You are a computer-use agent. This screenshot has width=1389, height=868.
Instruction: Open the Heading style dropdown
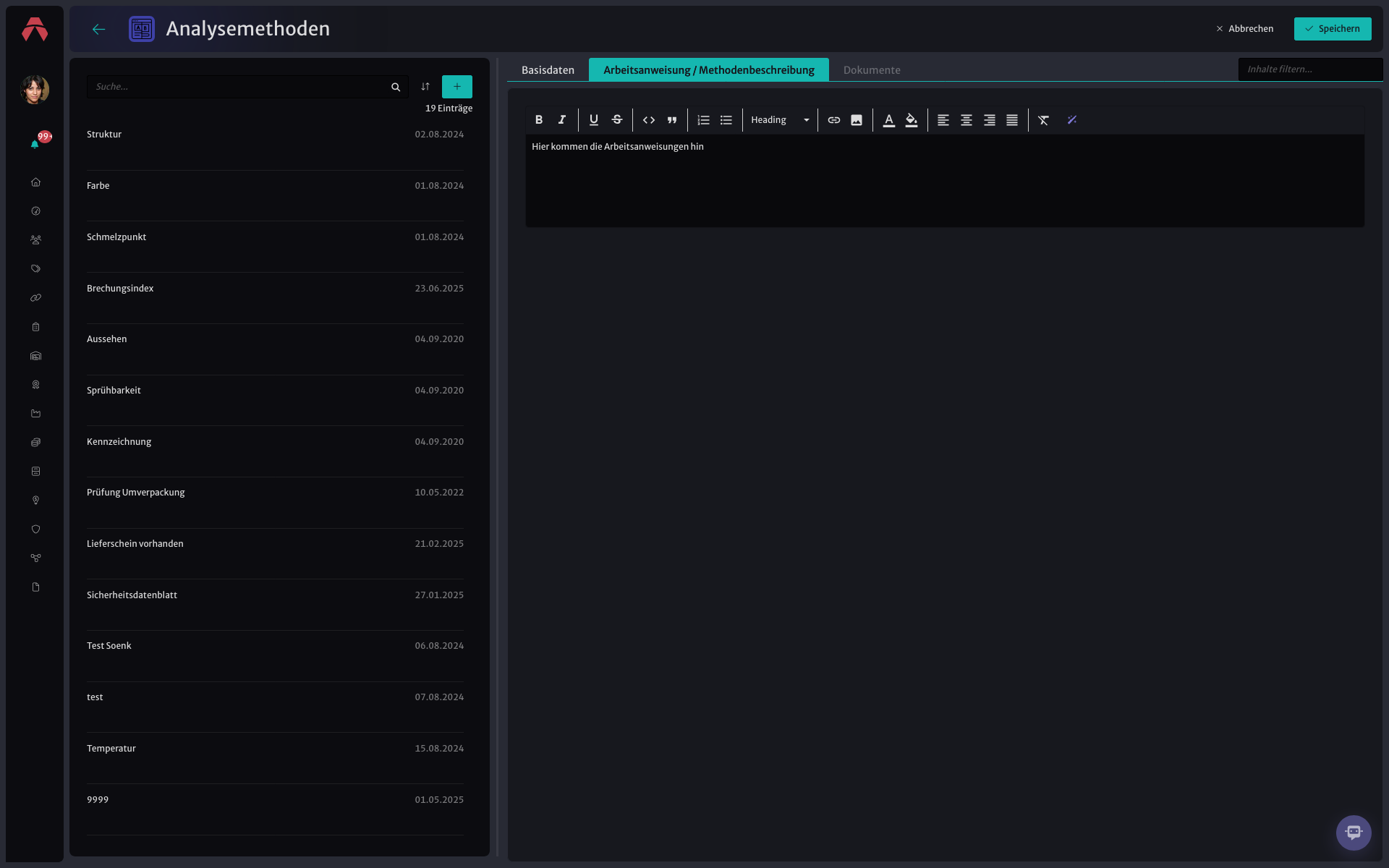coord(780,120)
